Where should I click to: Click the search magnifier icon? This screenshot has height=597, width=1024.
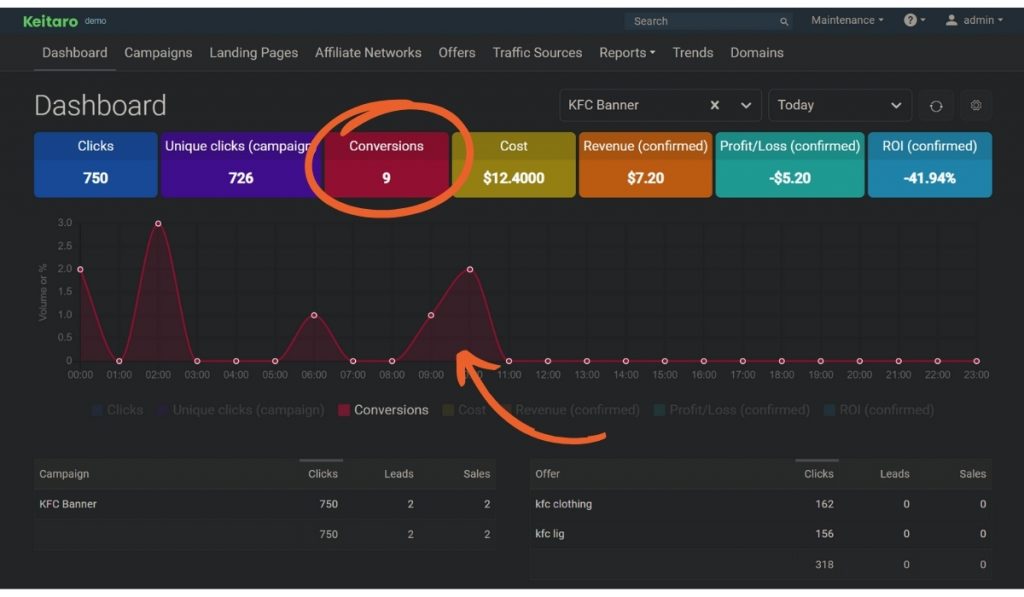pos(784,21)
